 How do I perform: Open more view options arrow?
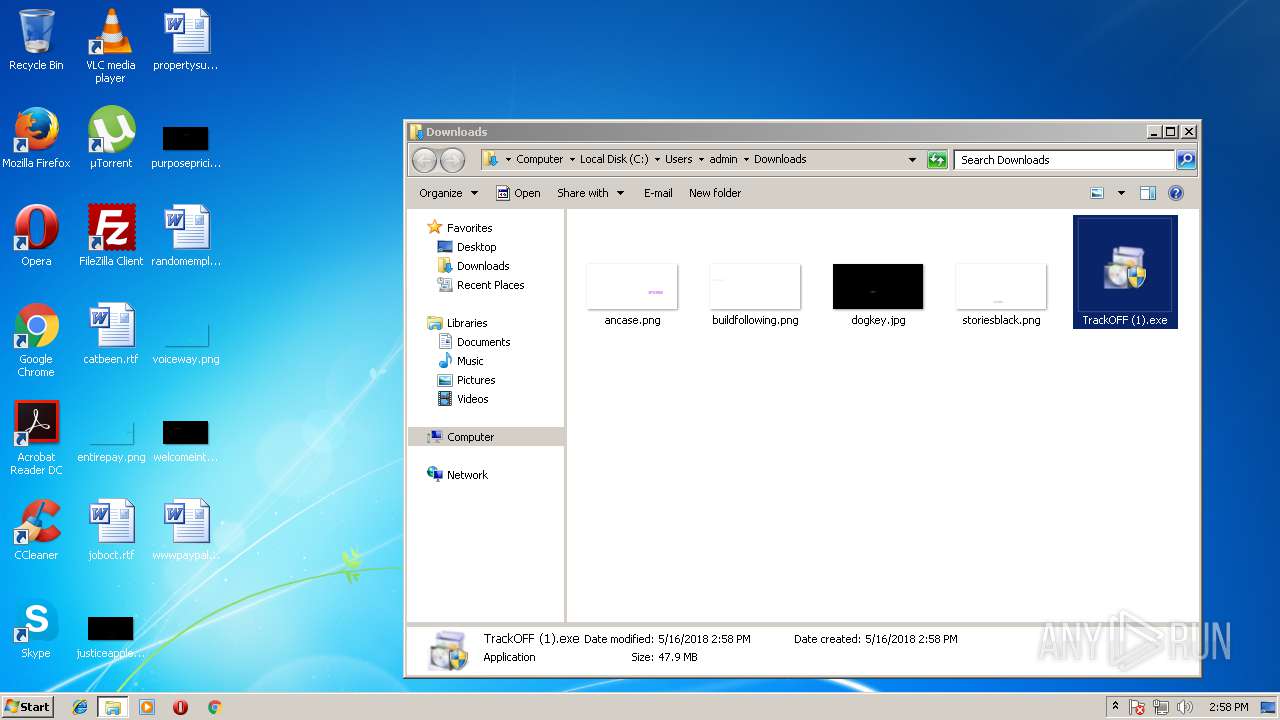(1121, 193)
